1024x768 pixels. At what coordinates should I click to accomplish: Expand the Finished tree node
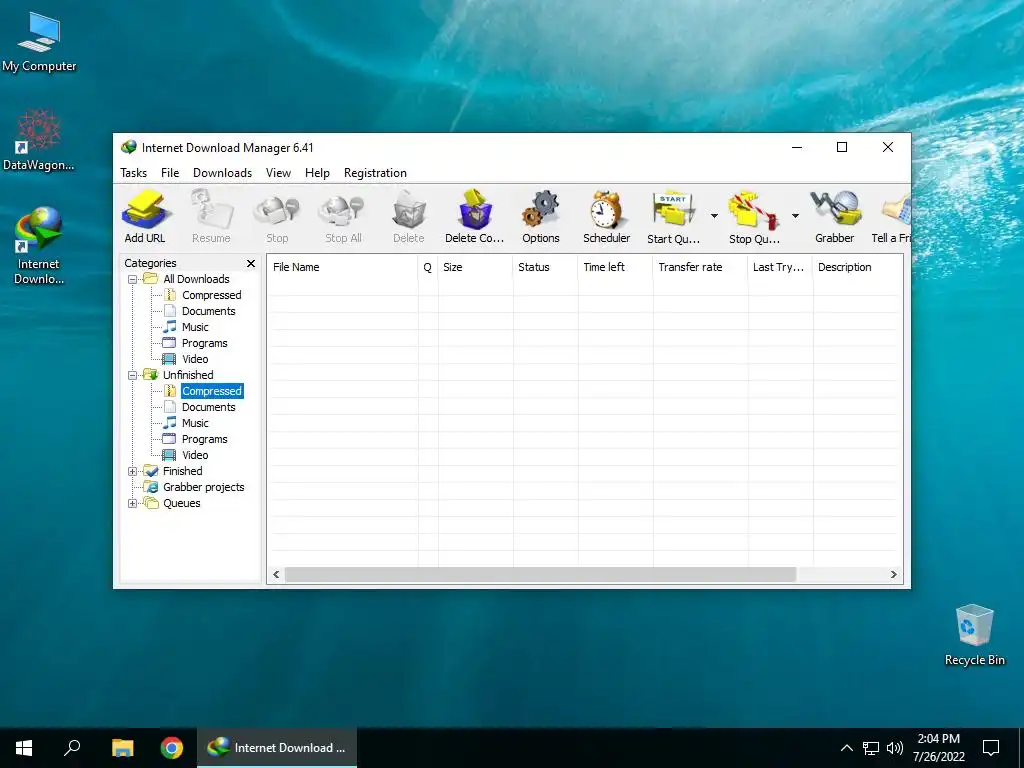(133, 472)
